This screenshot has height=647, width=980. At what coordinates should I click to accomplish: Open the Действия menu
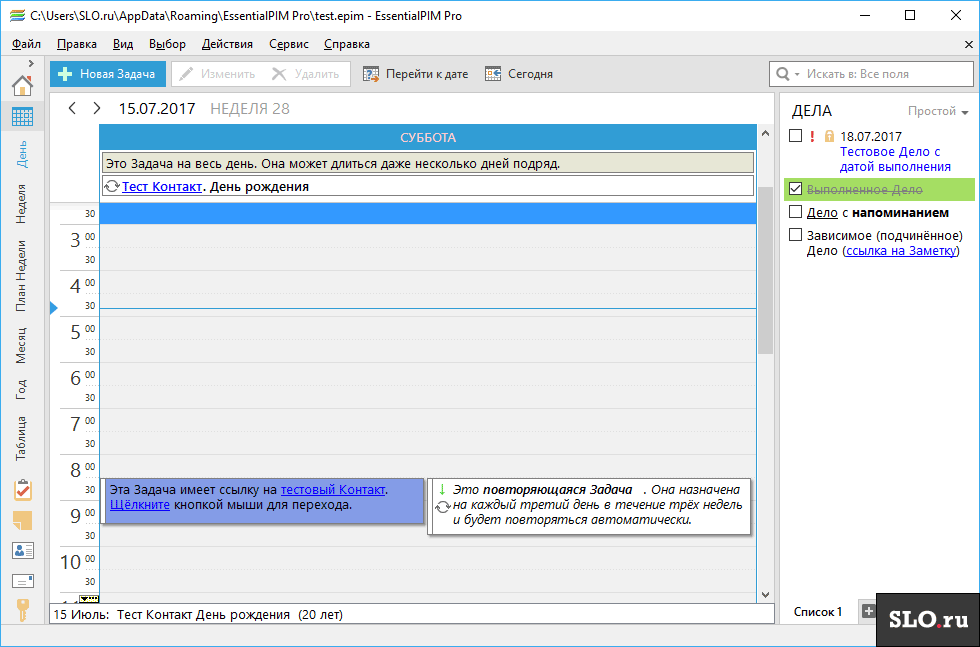[x=228, y=44]
